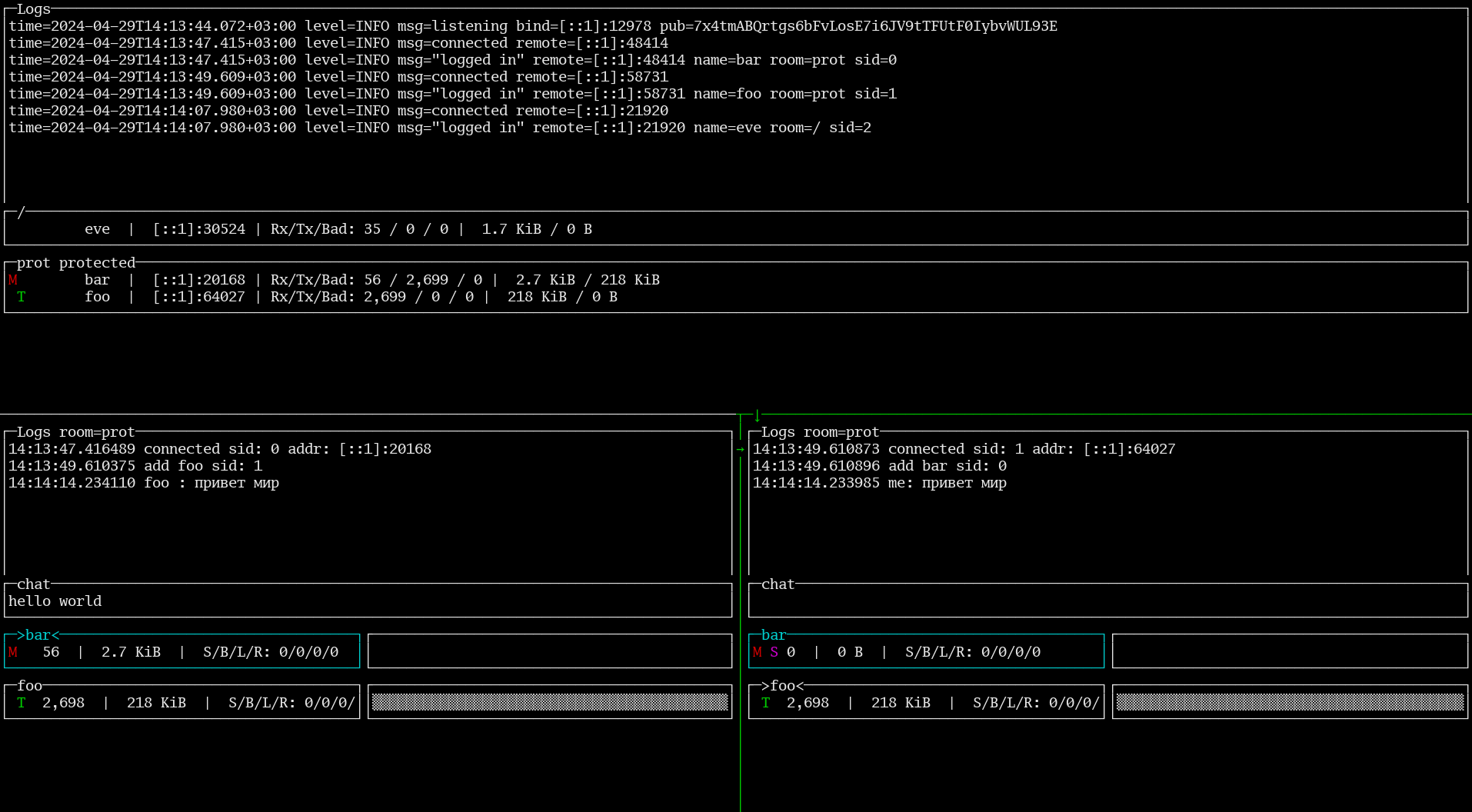Click the green right arrow on the pane divider
The width and height of the screenshot is (1472, 812).
coord(740,449)
